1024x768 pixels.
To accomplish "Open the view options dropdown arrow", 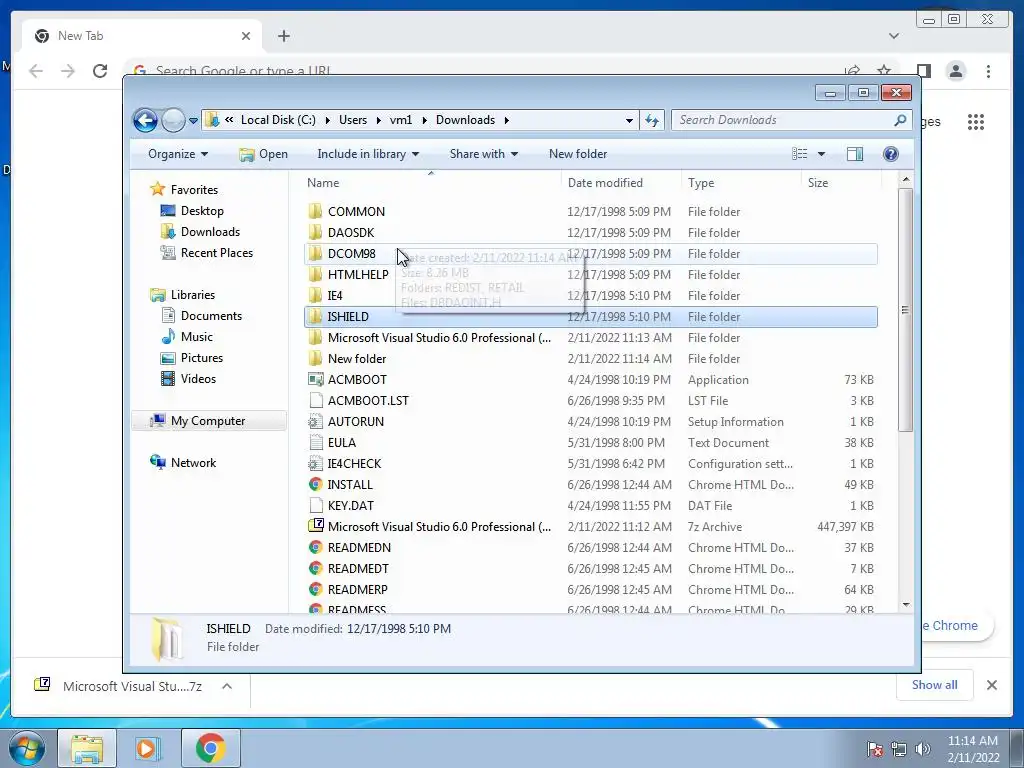I will 822,154.
